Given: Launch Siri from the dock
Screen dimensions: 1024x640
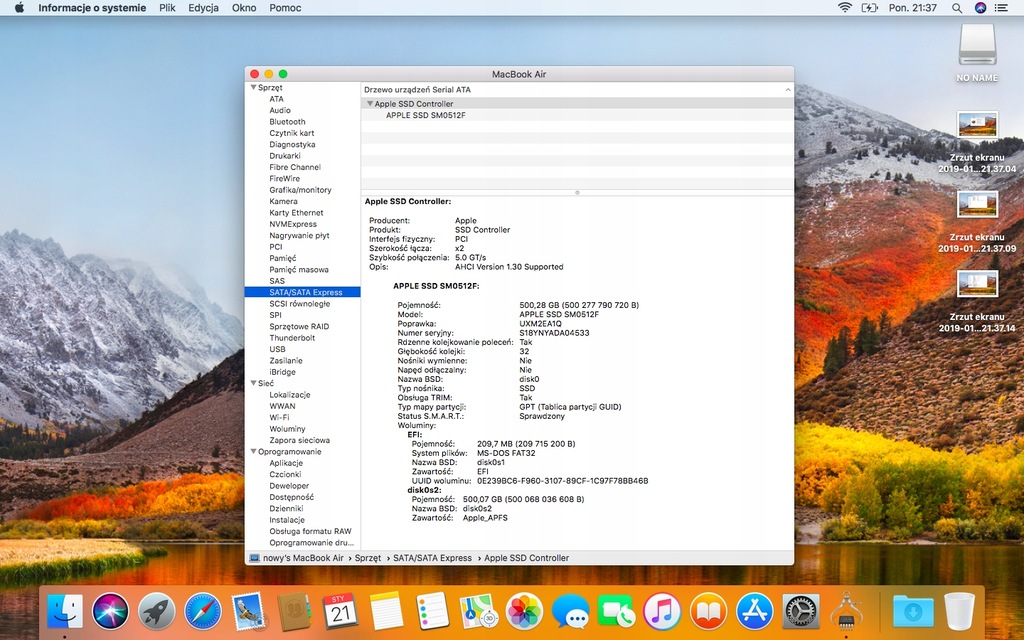Looking at the screenshot, I should pos(111,611).
